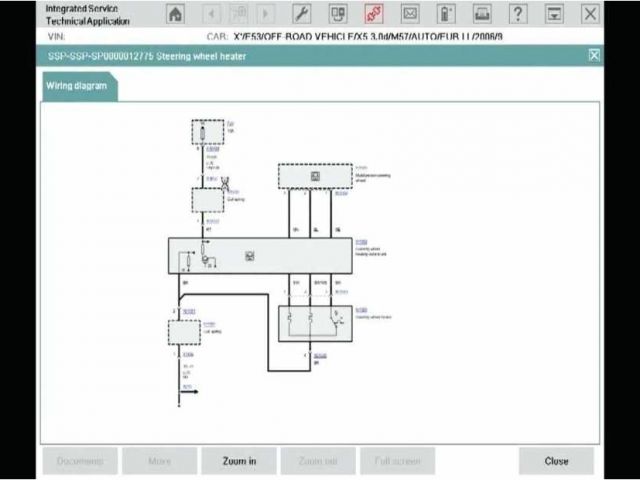This screenshot has height=480, width=640.
Task: Click the red connection link icon
Action: pos(373,14)
